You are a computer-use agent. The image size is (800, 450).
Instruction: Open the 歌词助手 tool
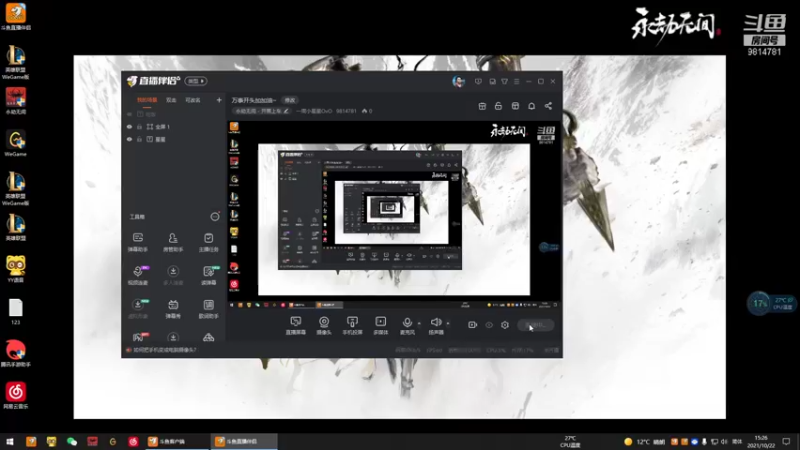[x=208, y=309]
